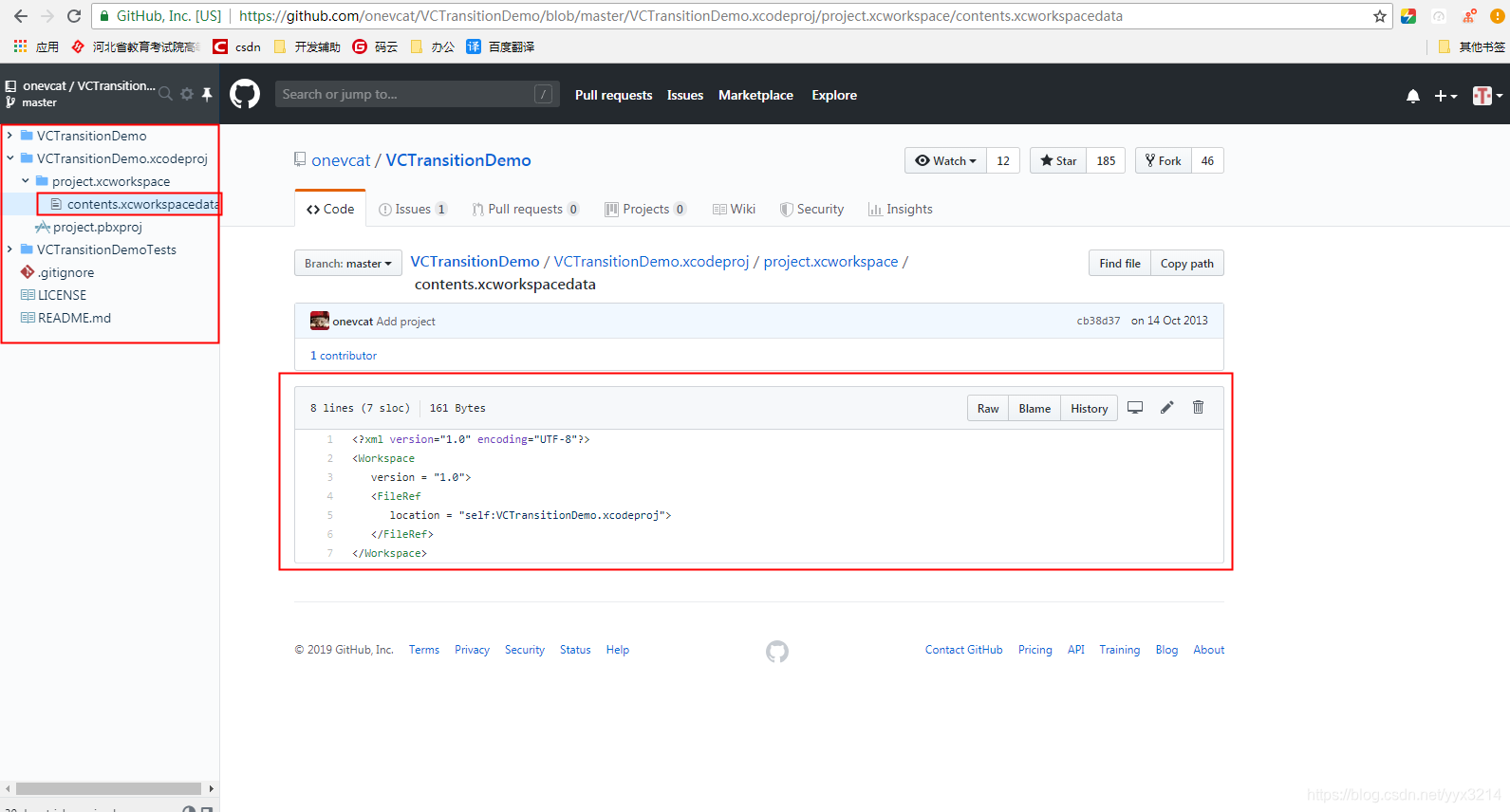The image size is (1510, 812).
Task: Collapse VCTransitionDemo.xcodeproj folder in tree
Action: [9, 158]
